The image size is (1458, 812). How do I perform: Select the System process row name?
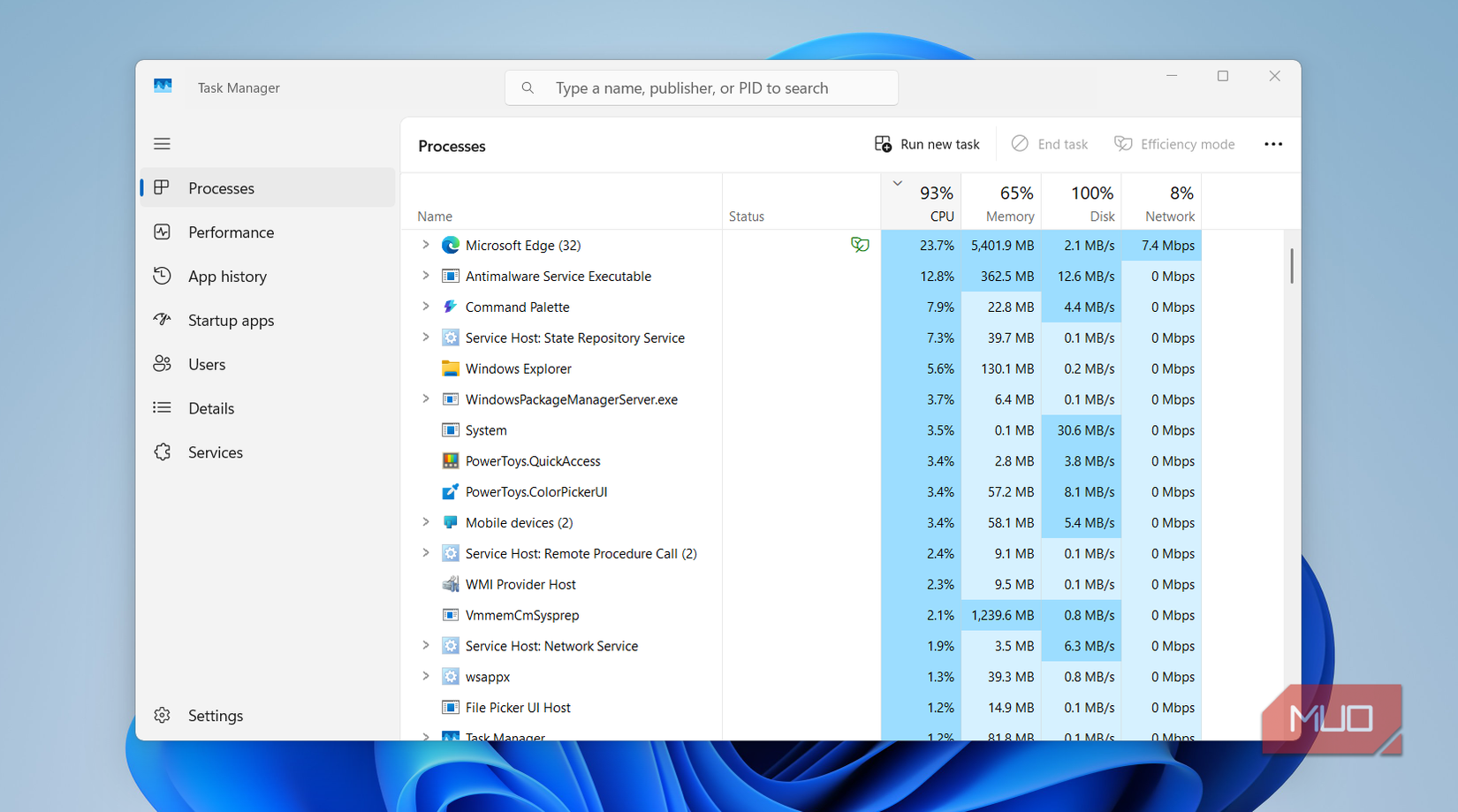(x=486, y=430)
